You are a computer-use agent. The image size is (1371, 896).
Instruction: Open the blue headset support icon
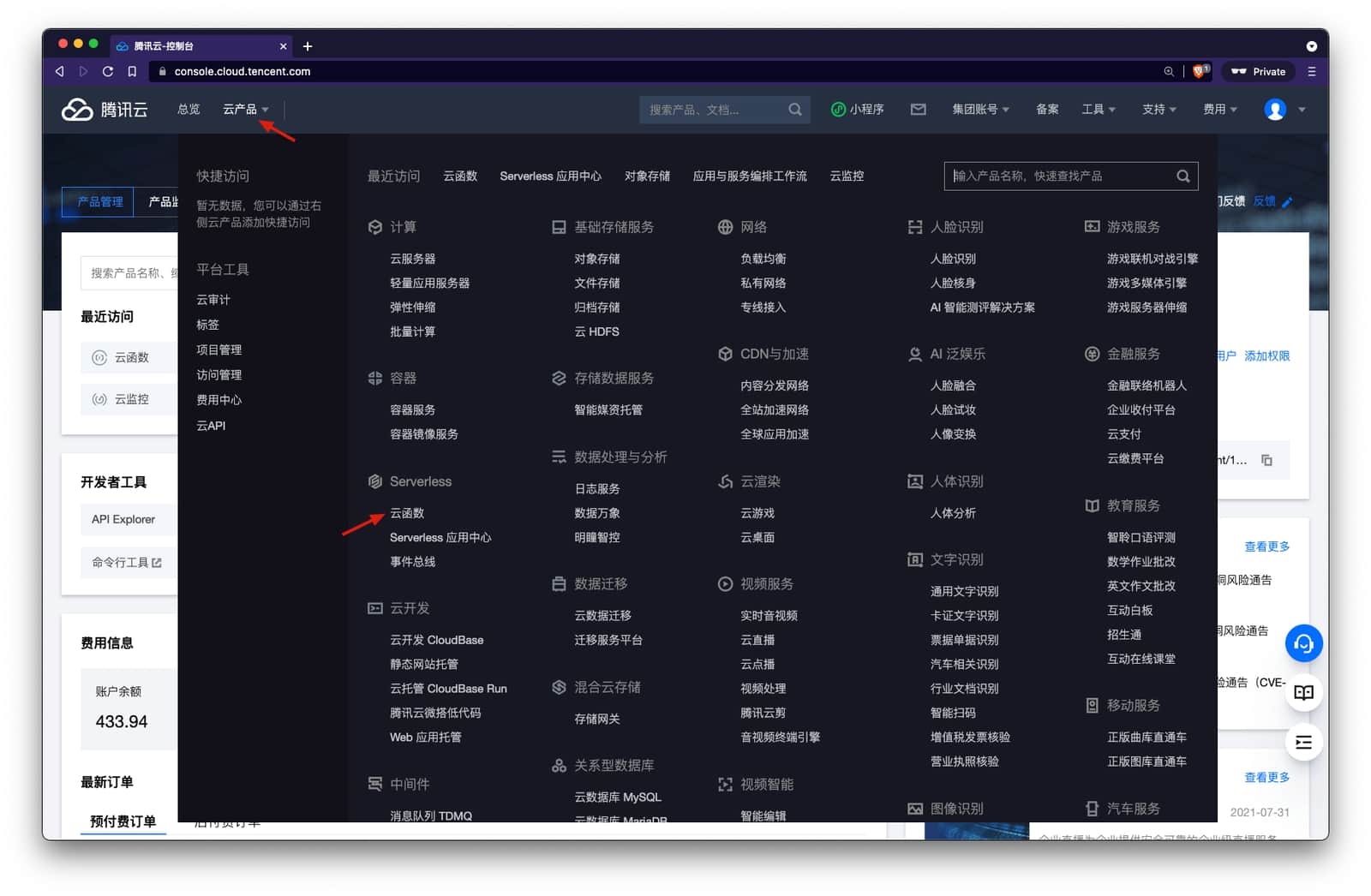coord(1303,642)
